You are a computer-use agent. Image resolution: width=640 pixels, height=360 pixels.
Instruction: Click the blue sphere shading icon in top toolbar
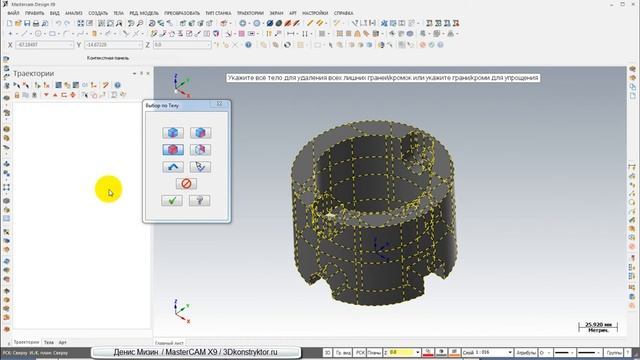click(x=270, y=24)
